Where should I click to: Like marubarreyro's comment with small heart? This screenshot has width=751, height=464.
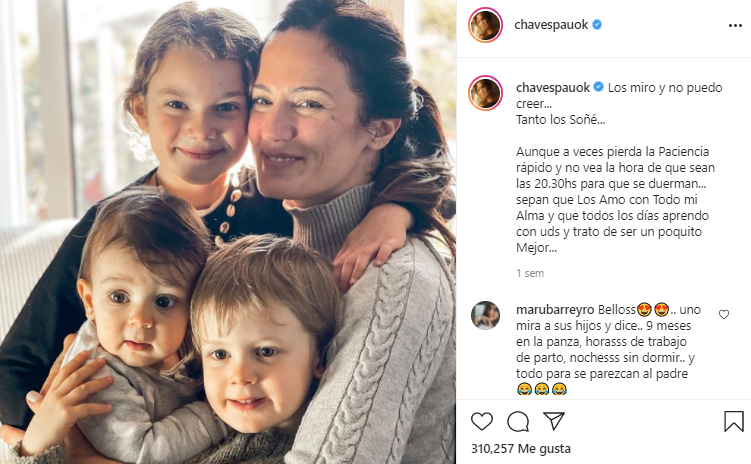coord(724,315)
